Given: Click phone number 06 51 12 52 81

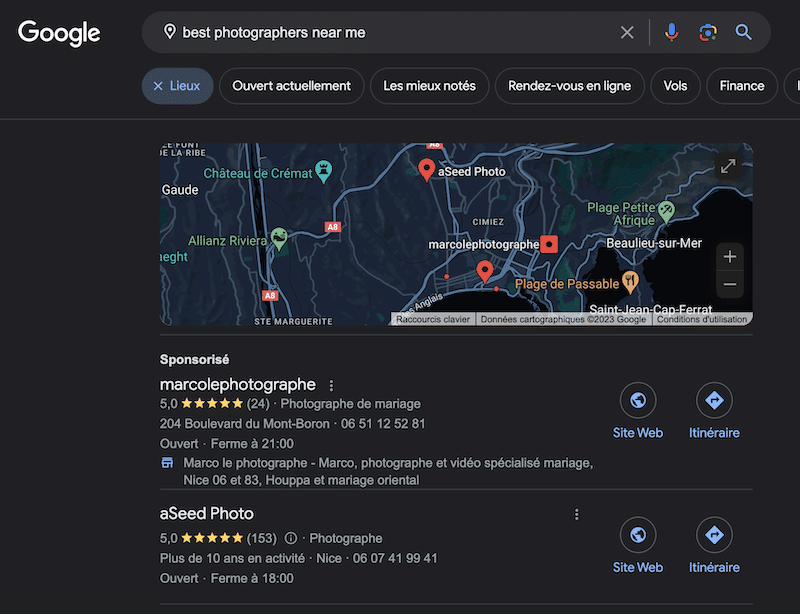Looking at the screenshot, I should (383, 424).
